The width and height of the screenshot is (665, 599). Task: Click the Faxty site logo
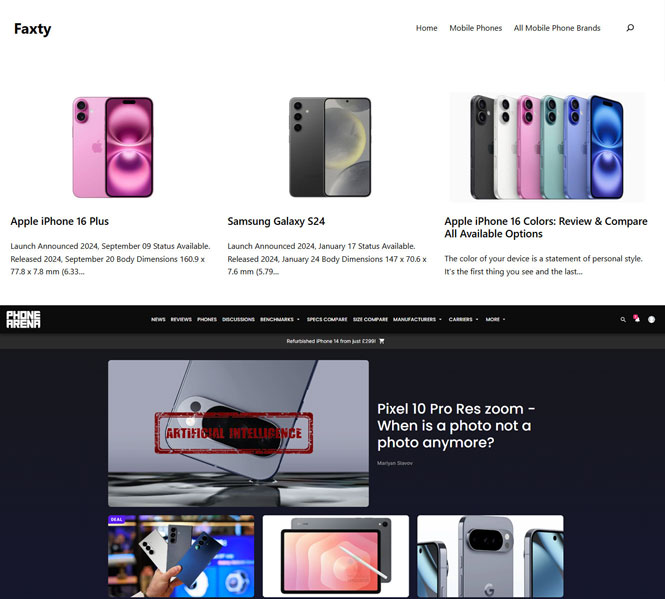click(32, 29)
